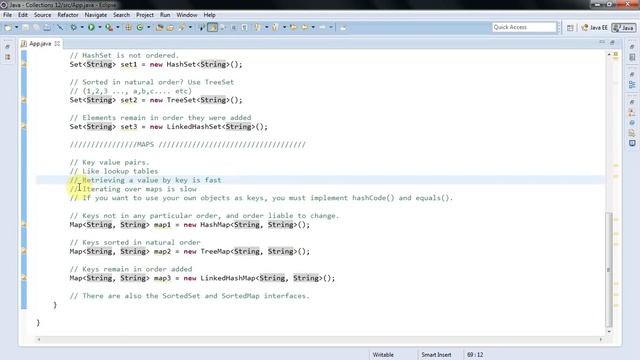Click the Previous Annotation icon

276,27
